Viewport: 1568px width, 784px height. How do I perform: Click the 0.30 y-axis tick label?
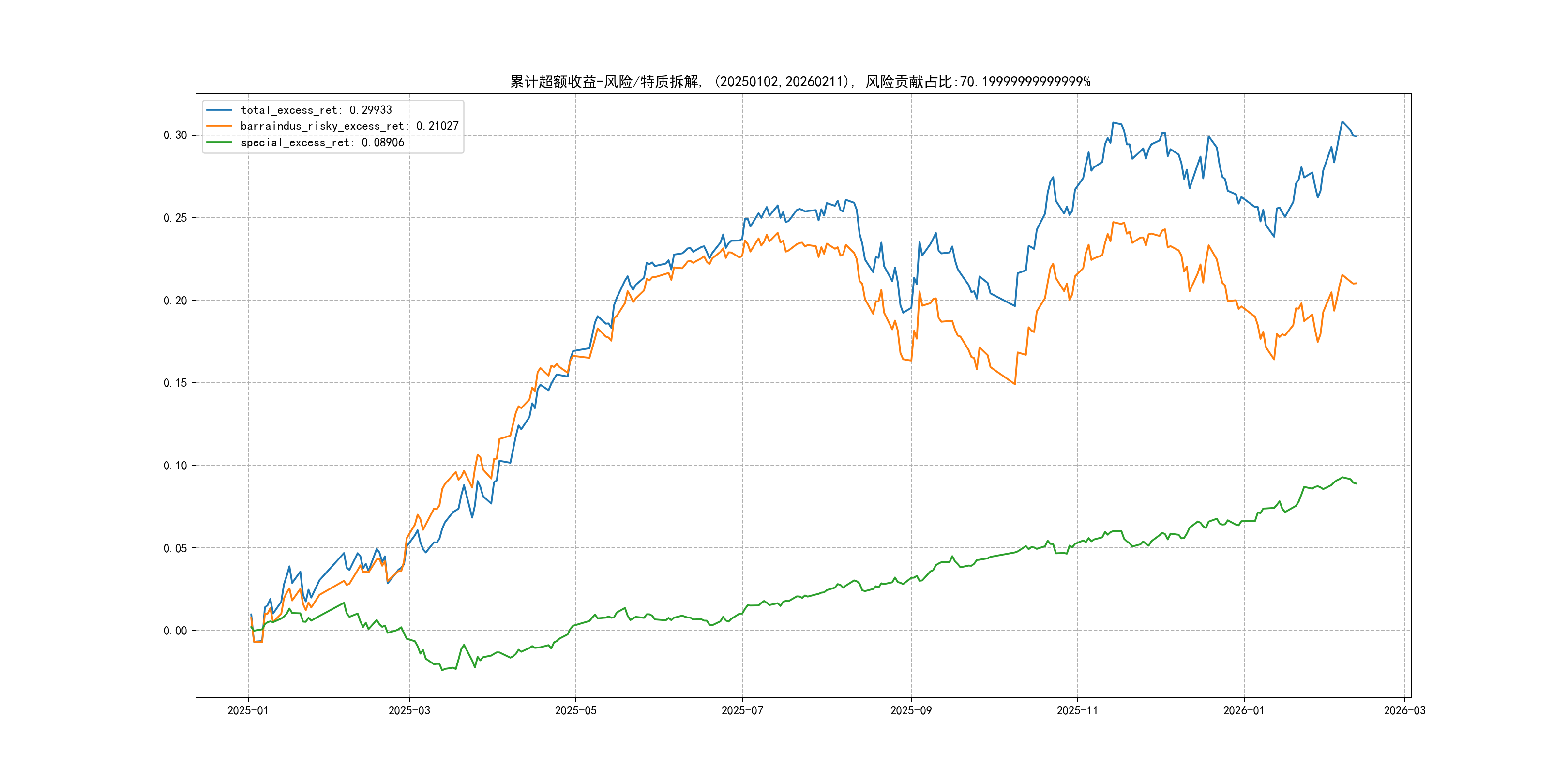click(x=175, y=135)
